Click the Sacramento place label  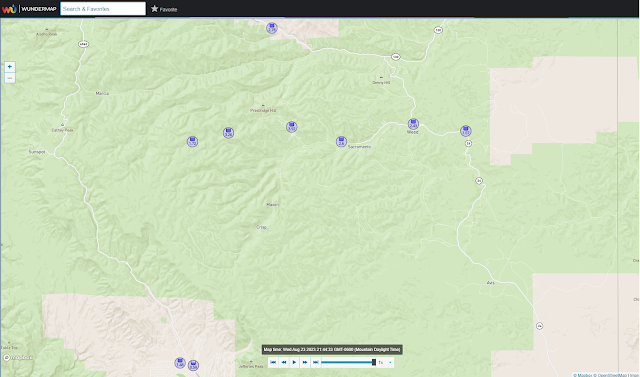click(360, 146)
